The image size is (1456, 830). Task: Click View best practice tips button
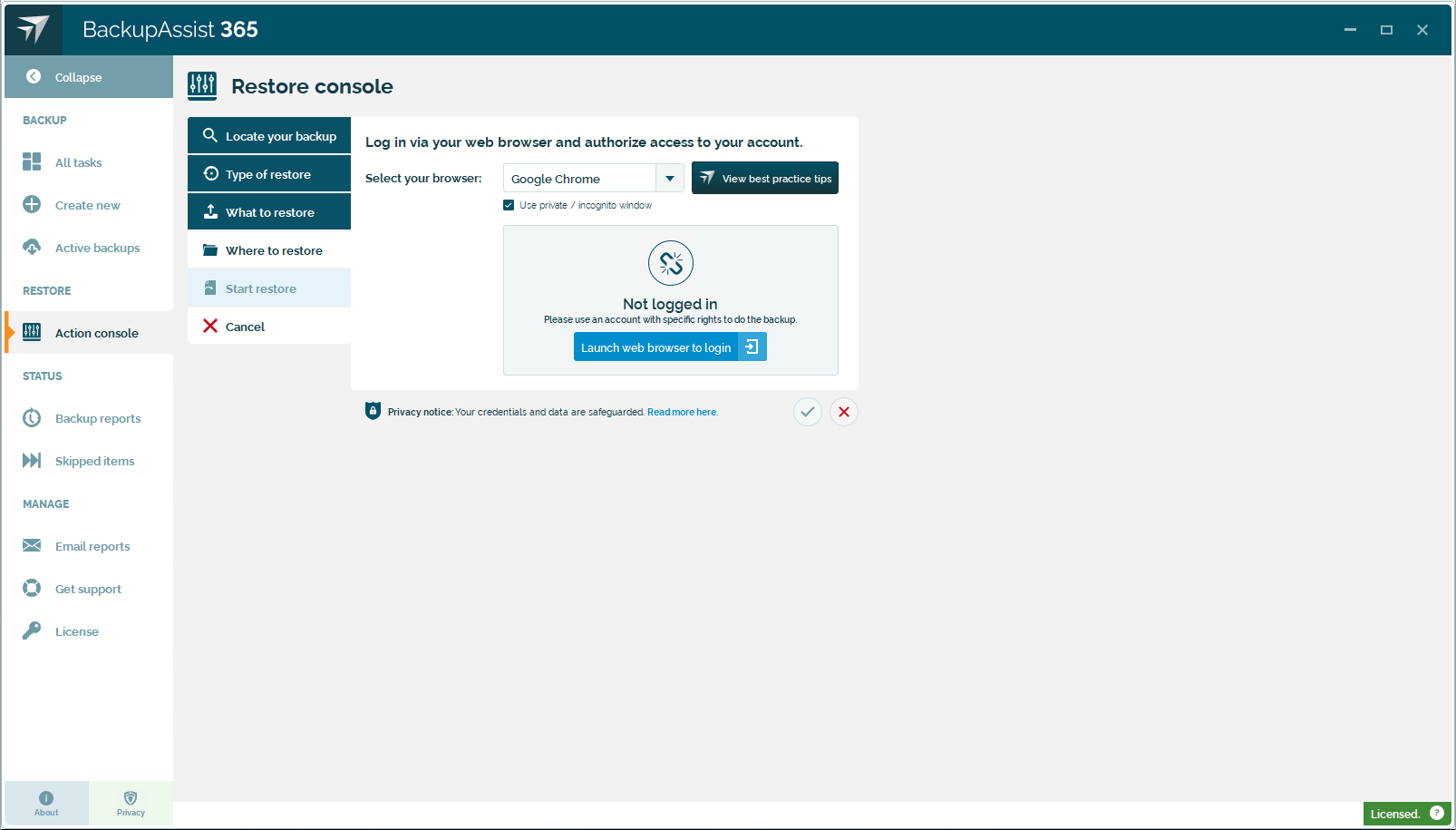[765, 179]
